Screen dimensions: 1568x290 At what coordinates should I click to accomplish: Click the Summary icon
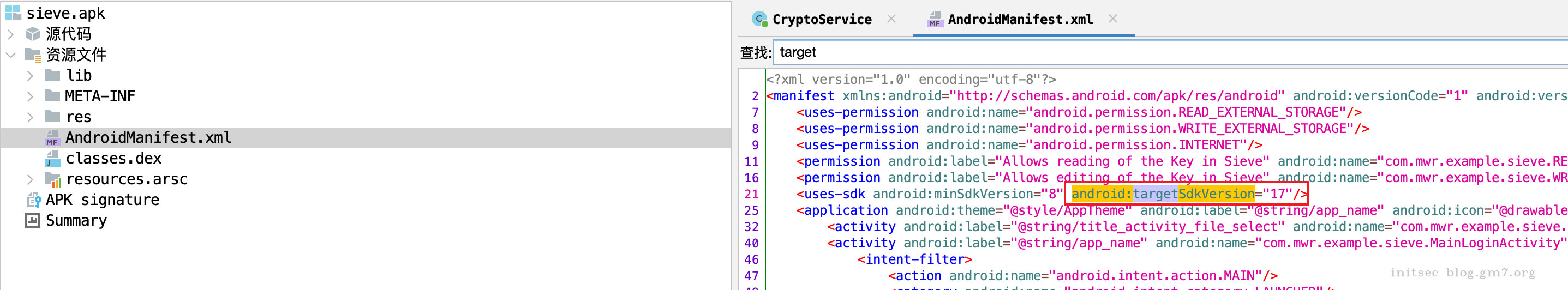[33, 221]
